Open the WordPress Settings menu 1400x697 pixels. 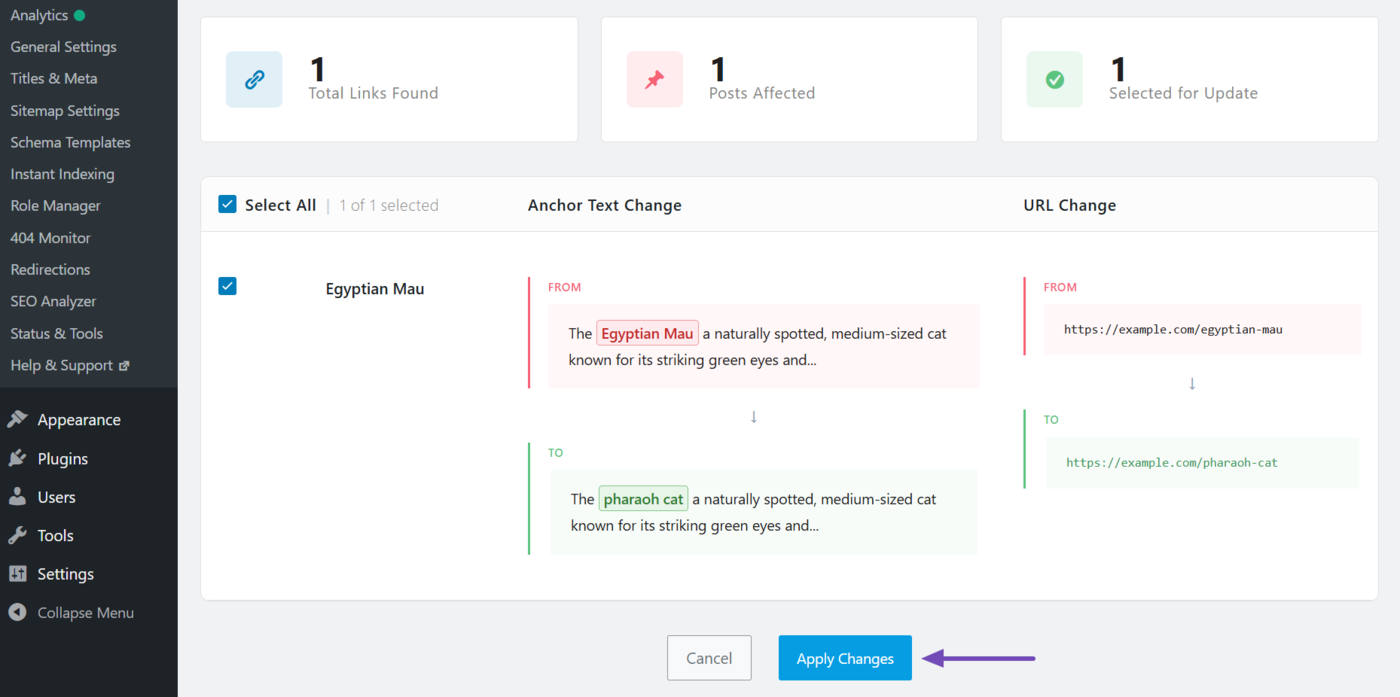pyautogui.click(x=65, y=574)
